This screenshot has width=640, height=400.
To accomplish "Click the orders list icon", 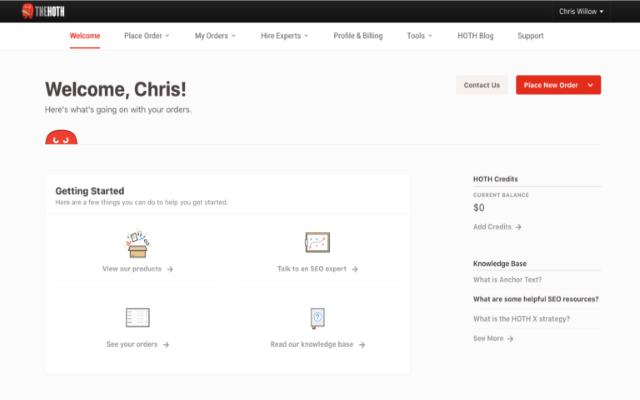I will coord(137,318).
